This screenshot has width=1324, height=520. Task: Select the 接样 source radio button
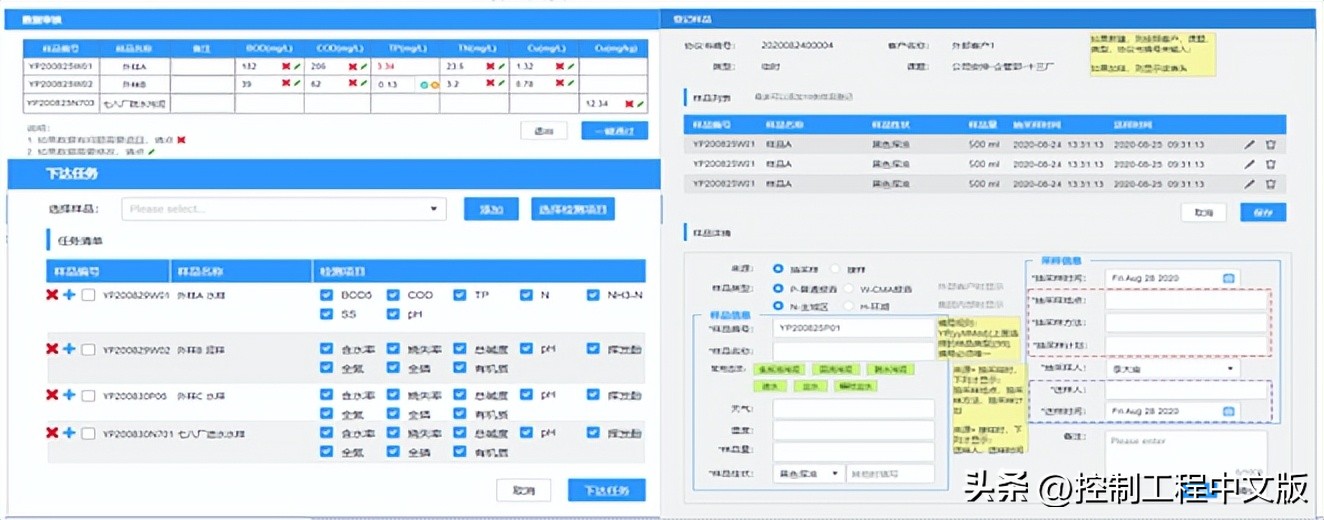pos(836,269)
